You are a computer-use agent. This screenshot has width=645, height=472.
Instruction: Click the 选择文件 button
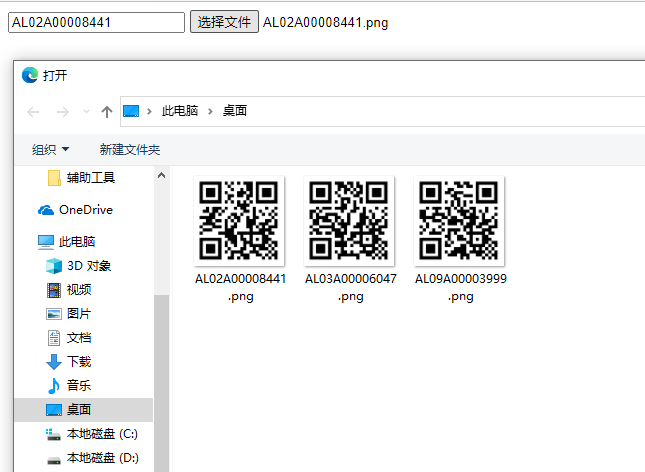224,22
